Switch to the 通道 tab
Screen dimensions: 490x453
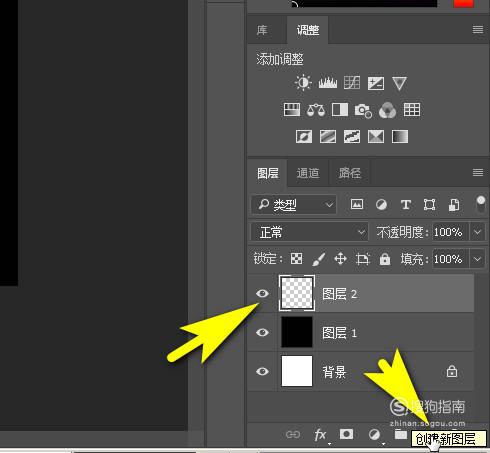[x=308, y=173]
